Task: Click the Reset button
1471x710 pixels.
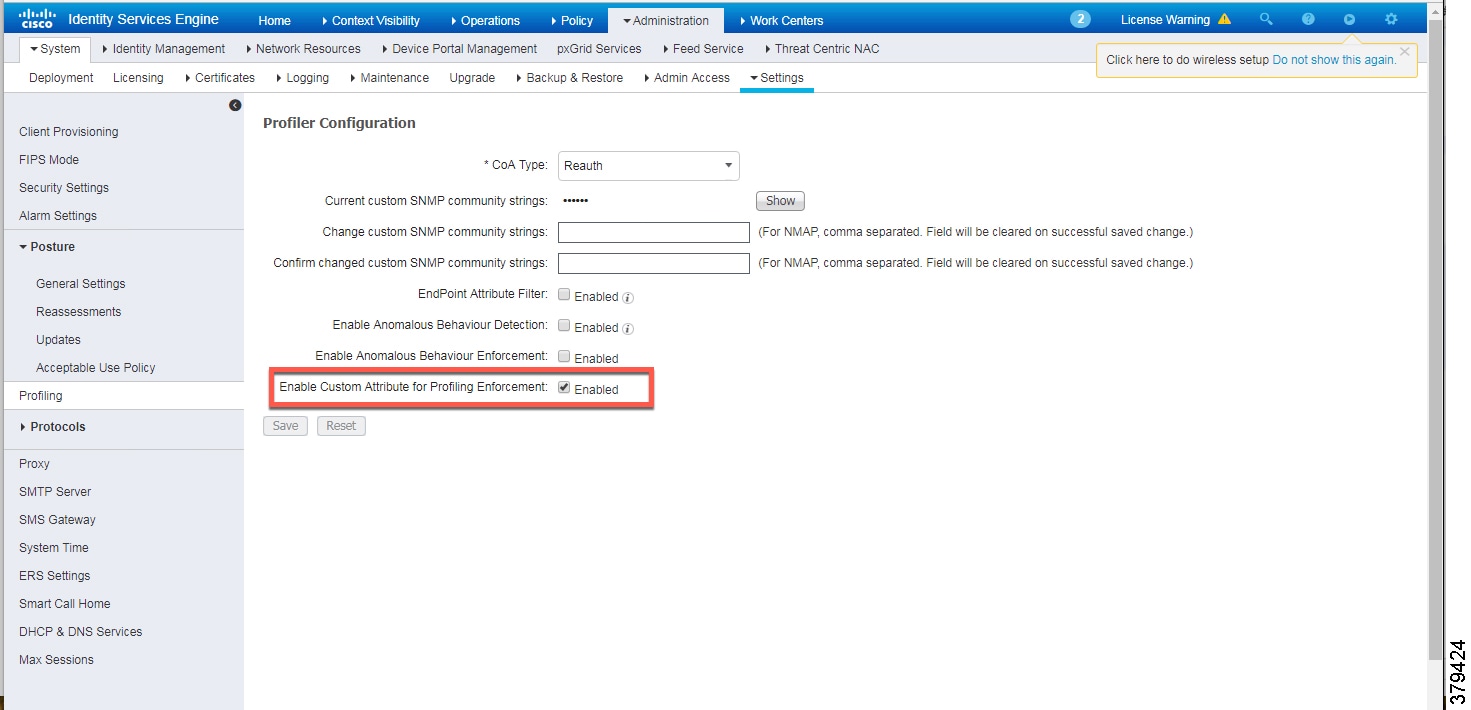Action: (x=341, y=426)
